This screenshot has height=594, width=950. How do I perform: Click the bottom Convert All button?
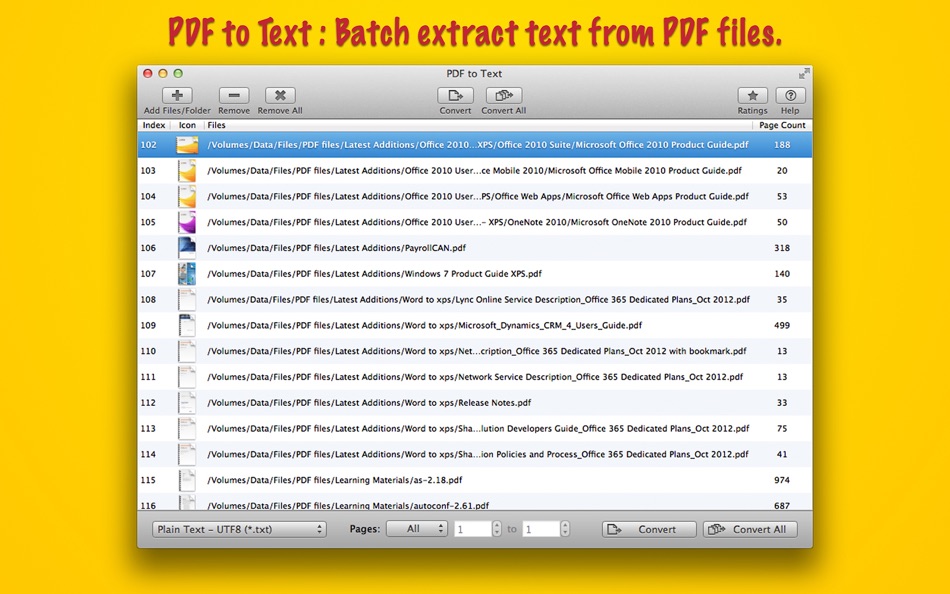(750, 529)
